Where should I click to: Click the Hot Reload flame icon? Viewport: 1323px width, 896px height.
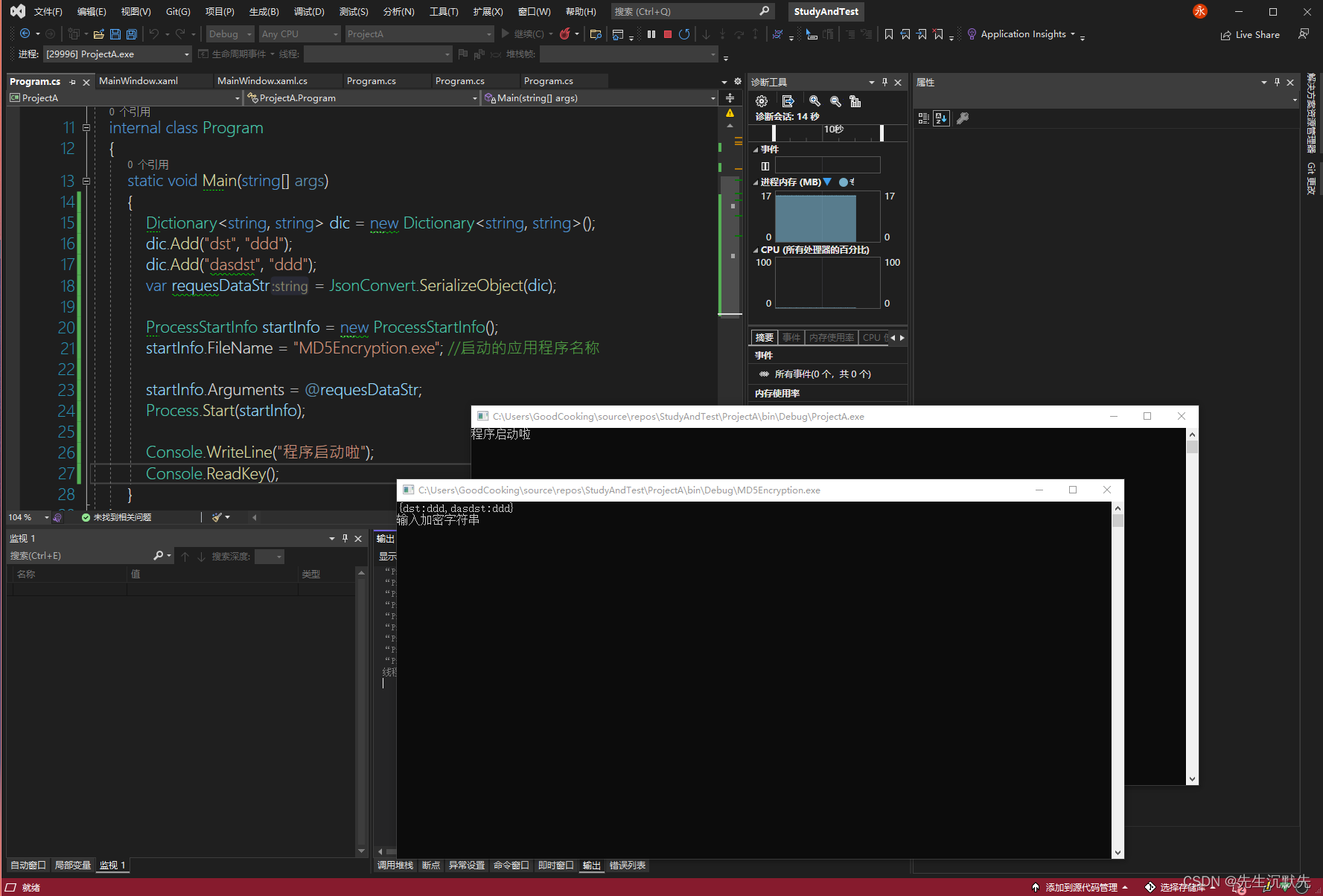pos(565,34)
